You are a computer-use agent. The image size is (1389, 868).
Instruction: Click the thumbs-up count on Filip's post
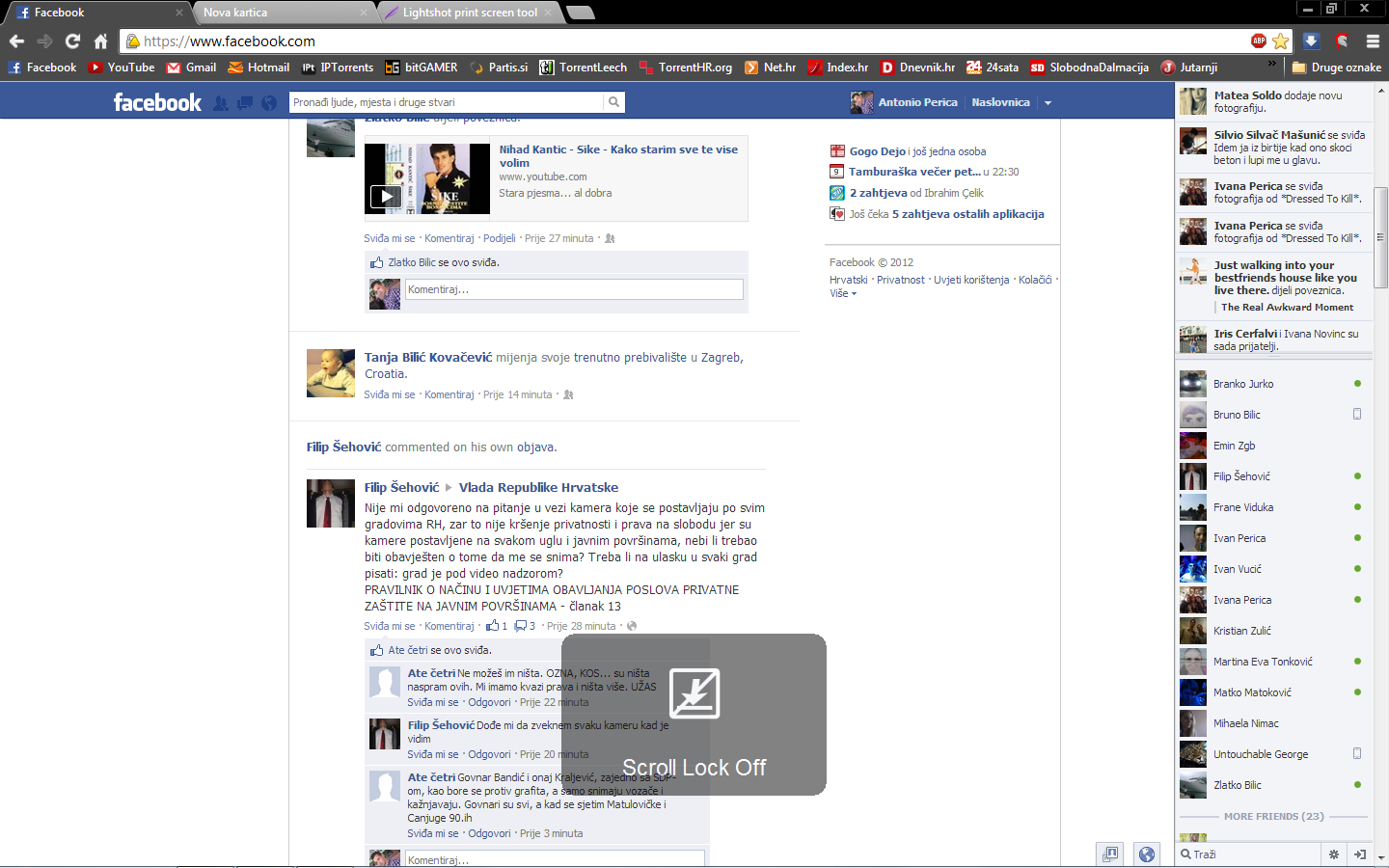click(x=497, y=626)
